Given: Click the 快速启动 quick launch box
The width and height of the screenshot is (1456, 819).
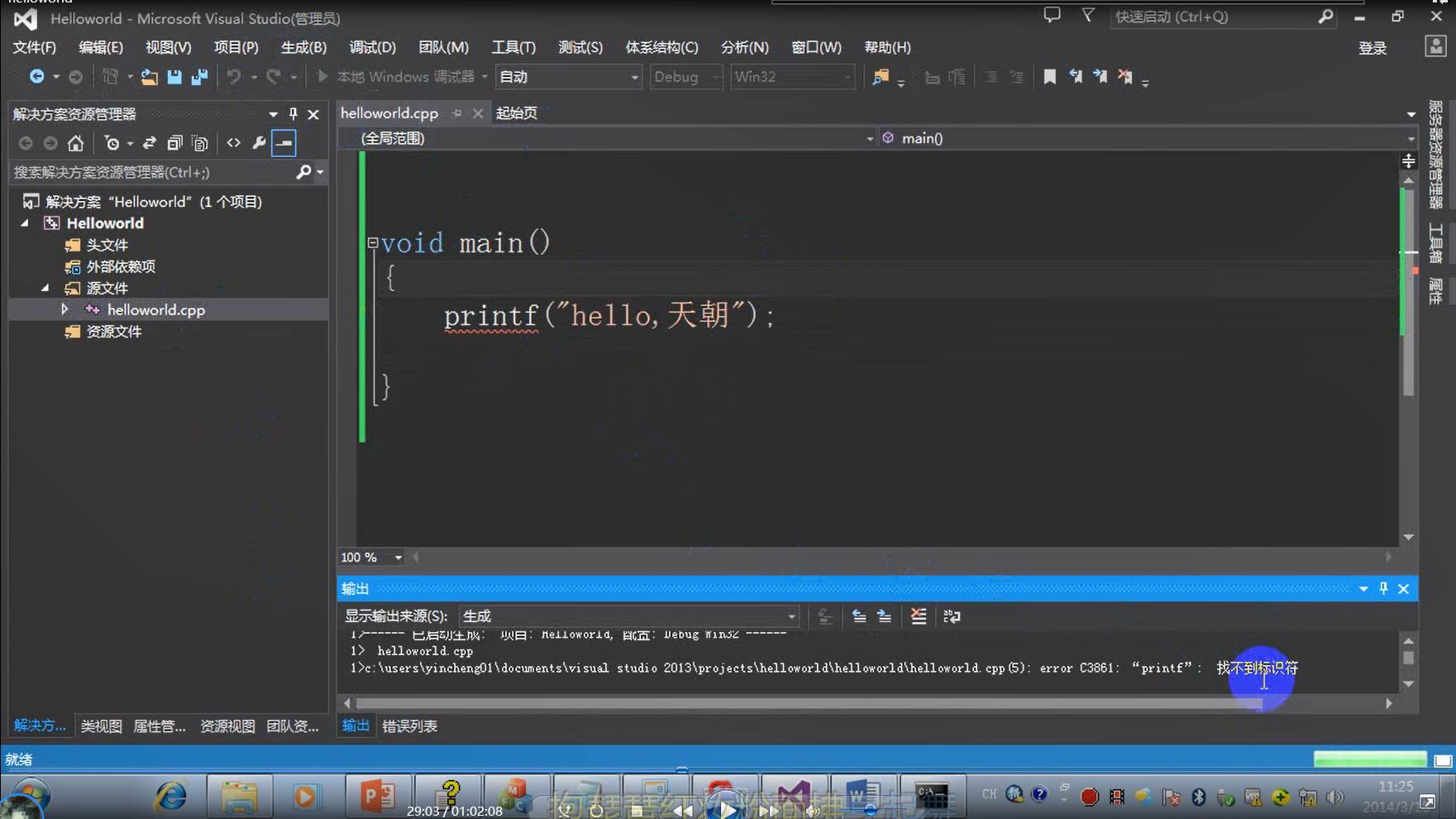Looking at the screenshot, I should pos(1213,17).
